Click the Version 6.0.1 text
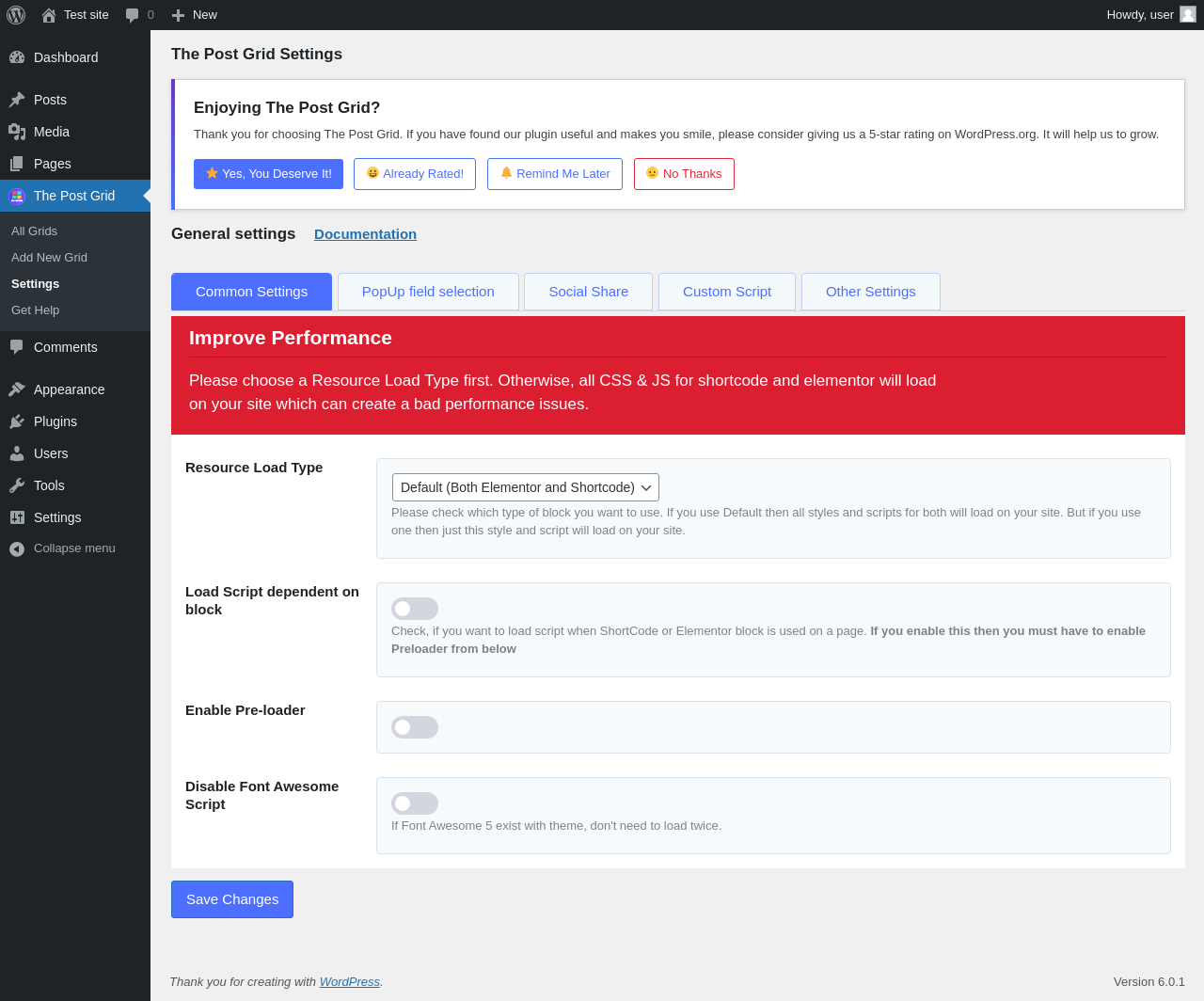This screenshot has width=1204, height=1001. (1149, 982)
